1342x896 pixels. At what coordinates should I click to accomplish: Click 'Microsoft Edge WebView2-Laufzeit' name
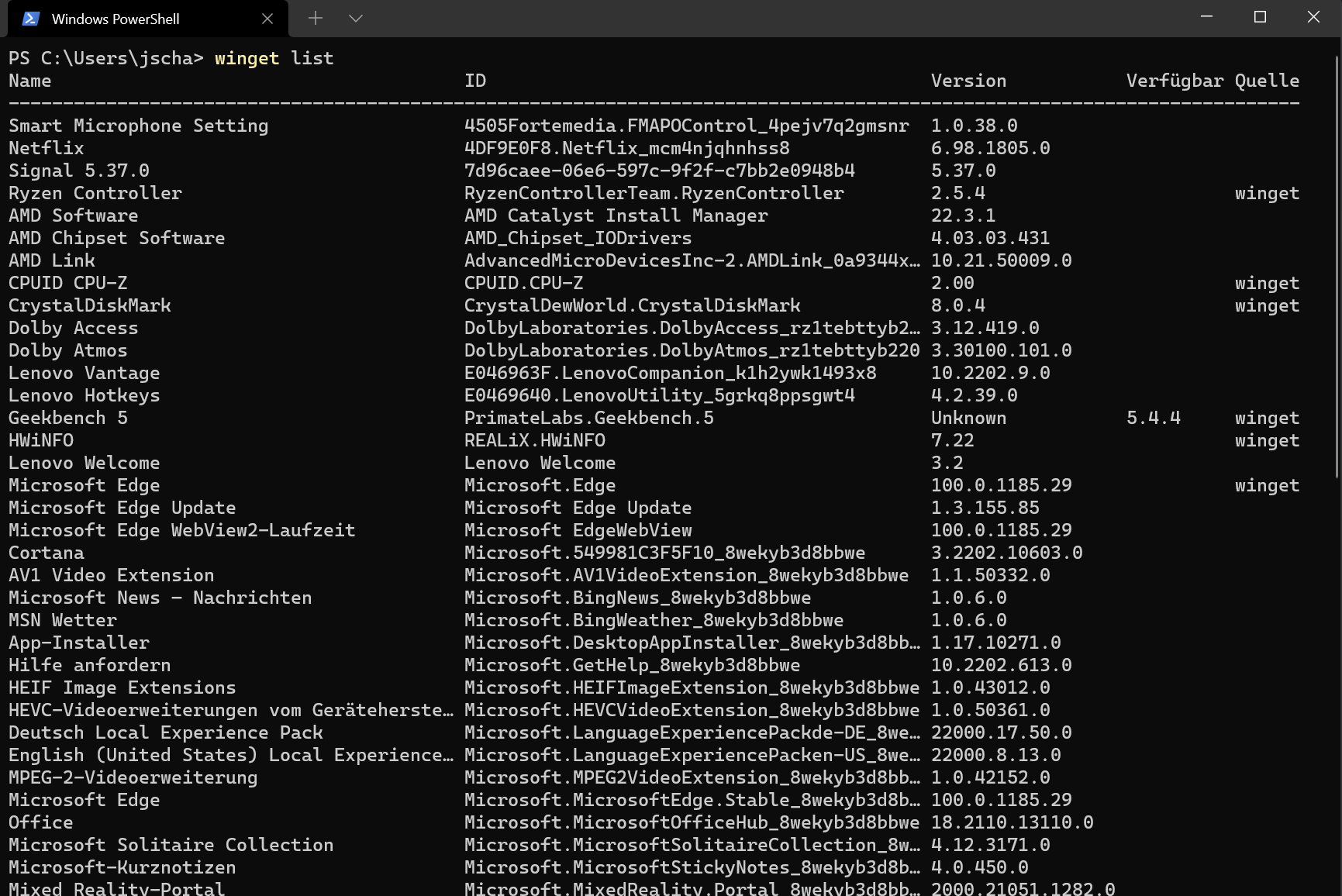pos(182,530)
